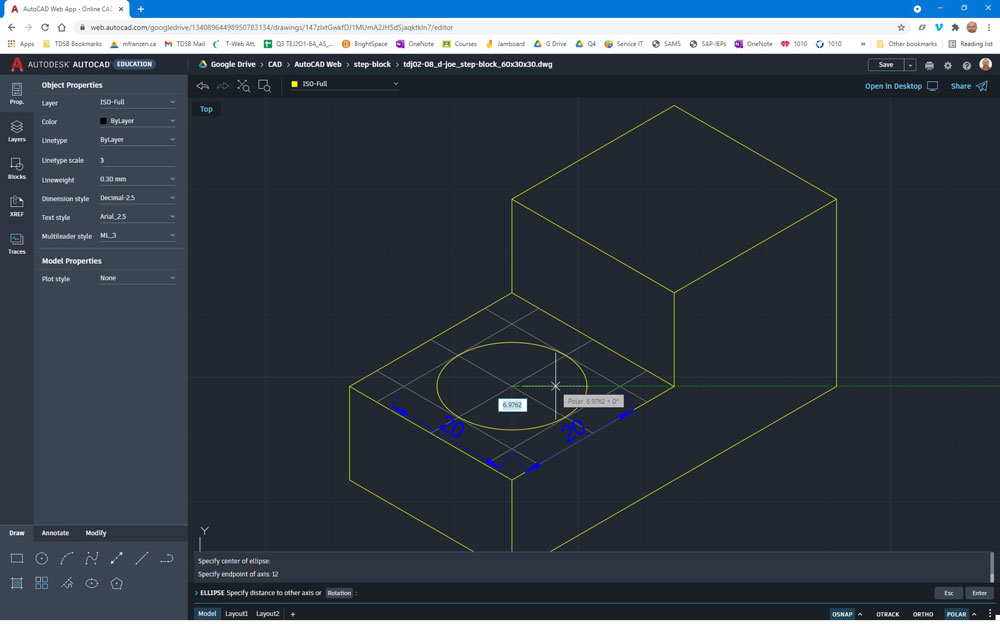The width and height of the screenshot is (1000, 624).
Task: Toggle OSNAP object snapping
Action: 842,614
